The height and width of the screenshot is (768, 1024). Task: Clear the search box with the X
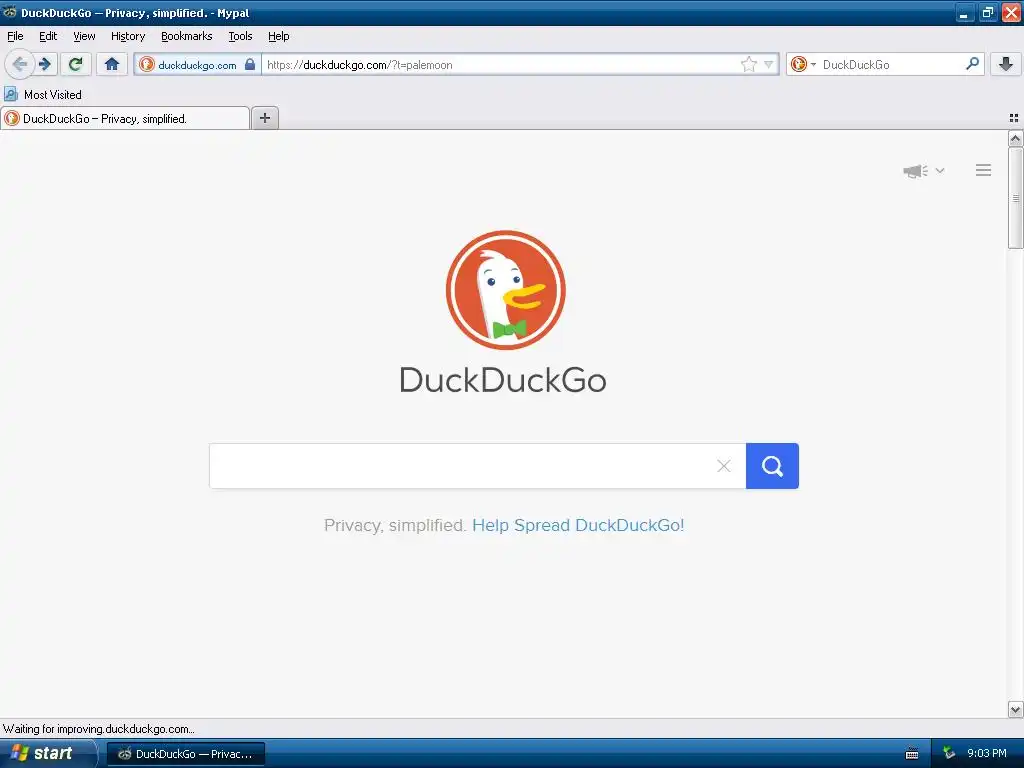pos(724,466)
